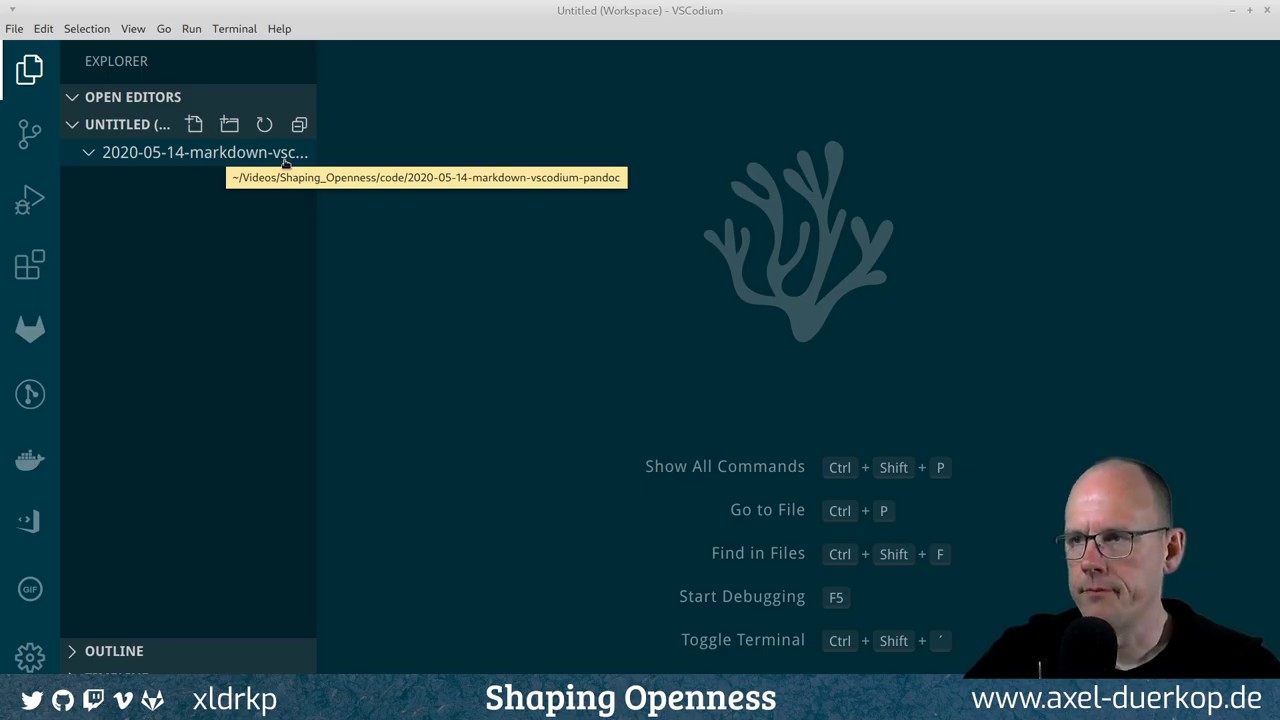Open the Git Graph circular icon
1280x720 pixels.
[30, 394]
